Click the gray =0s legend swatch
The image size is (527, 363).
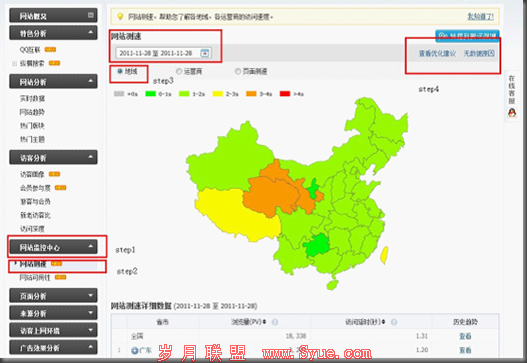point(119,94)
